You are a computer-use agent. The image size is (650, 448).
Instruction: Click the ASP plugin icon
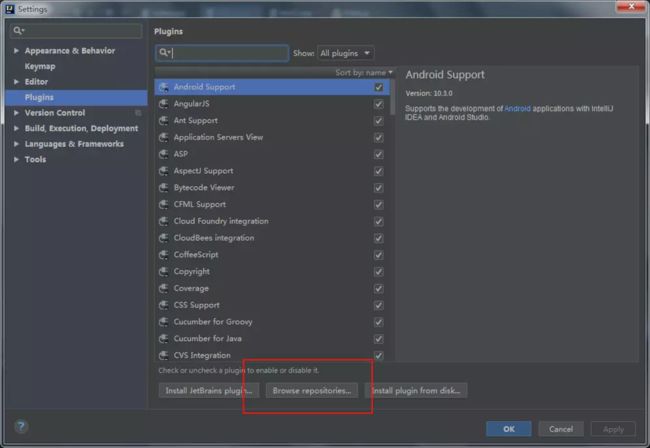point(164,154)
